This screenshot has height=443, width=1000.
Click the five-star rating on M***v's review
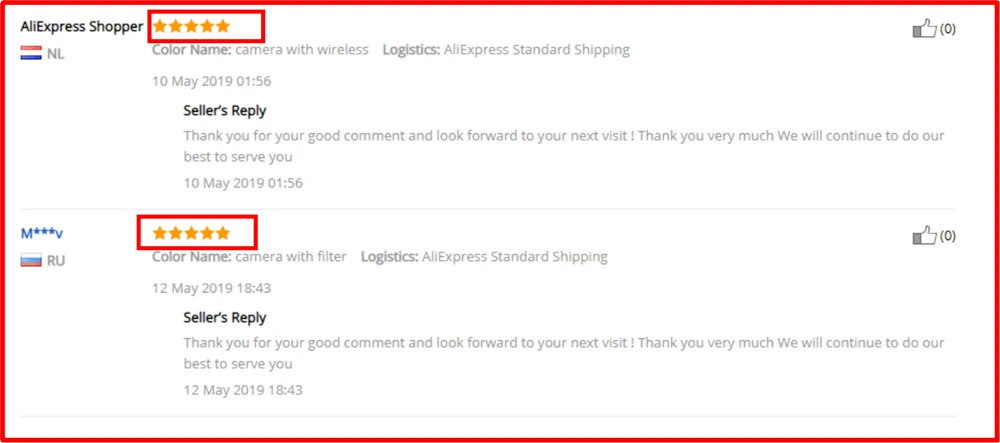(x=191, y=233)
